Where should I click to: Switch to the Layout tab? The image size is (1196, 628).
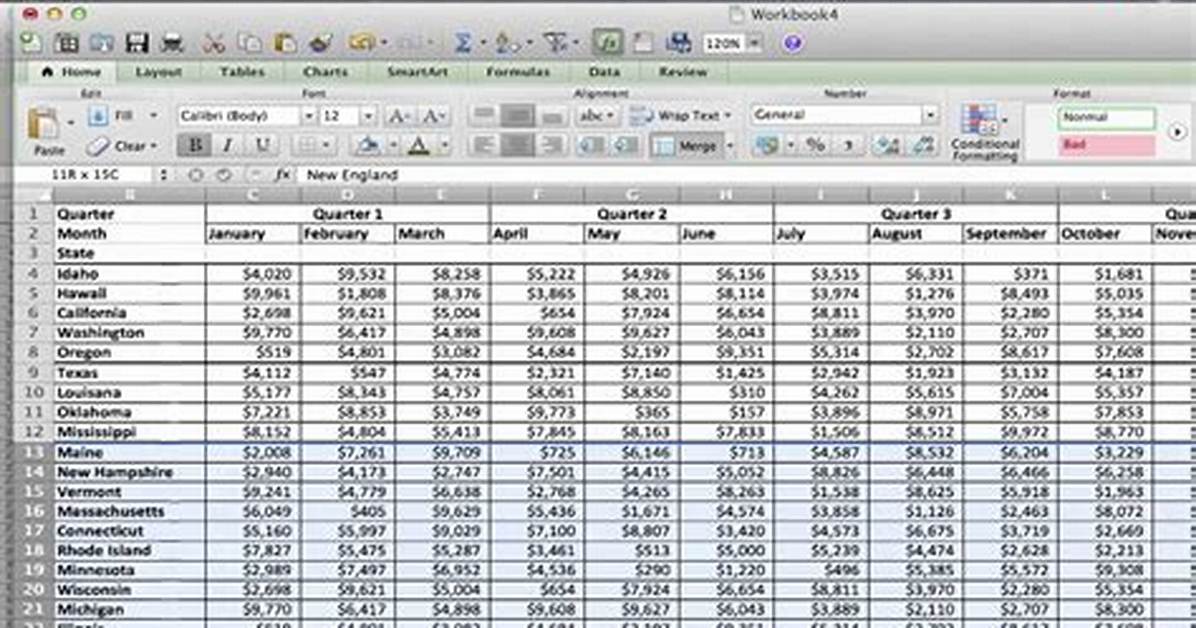(x=159, y=72)
